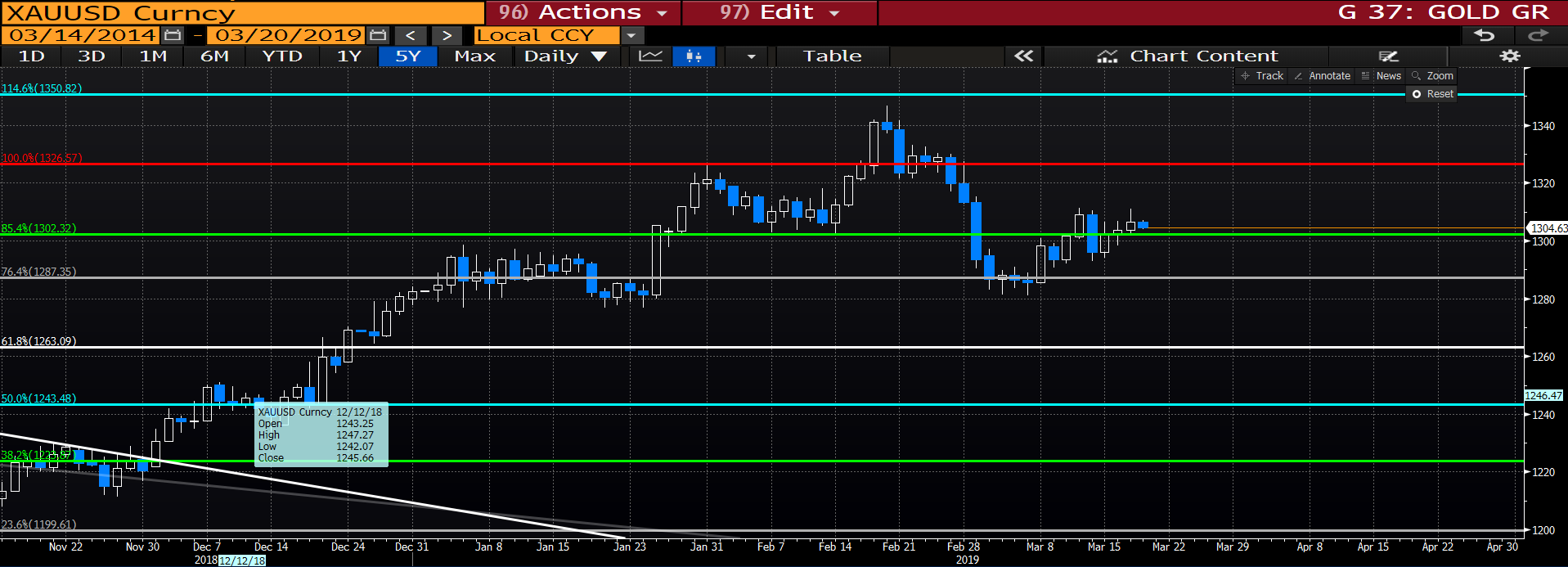Click the Feb 21 date on the axis
Image resolution: width=1568 pixels, height=567 pixels.
coord(899,547)
